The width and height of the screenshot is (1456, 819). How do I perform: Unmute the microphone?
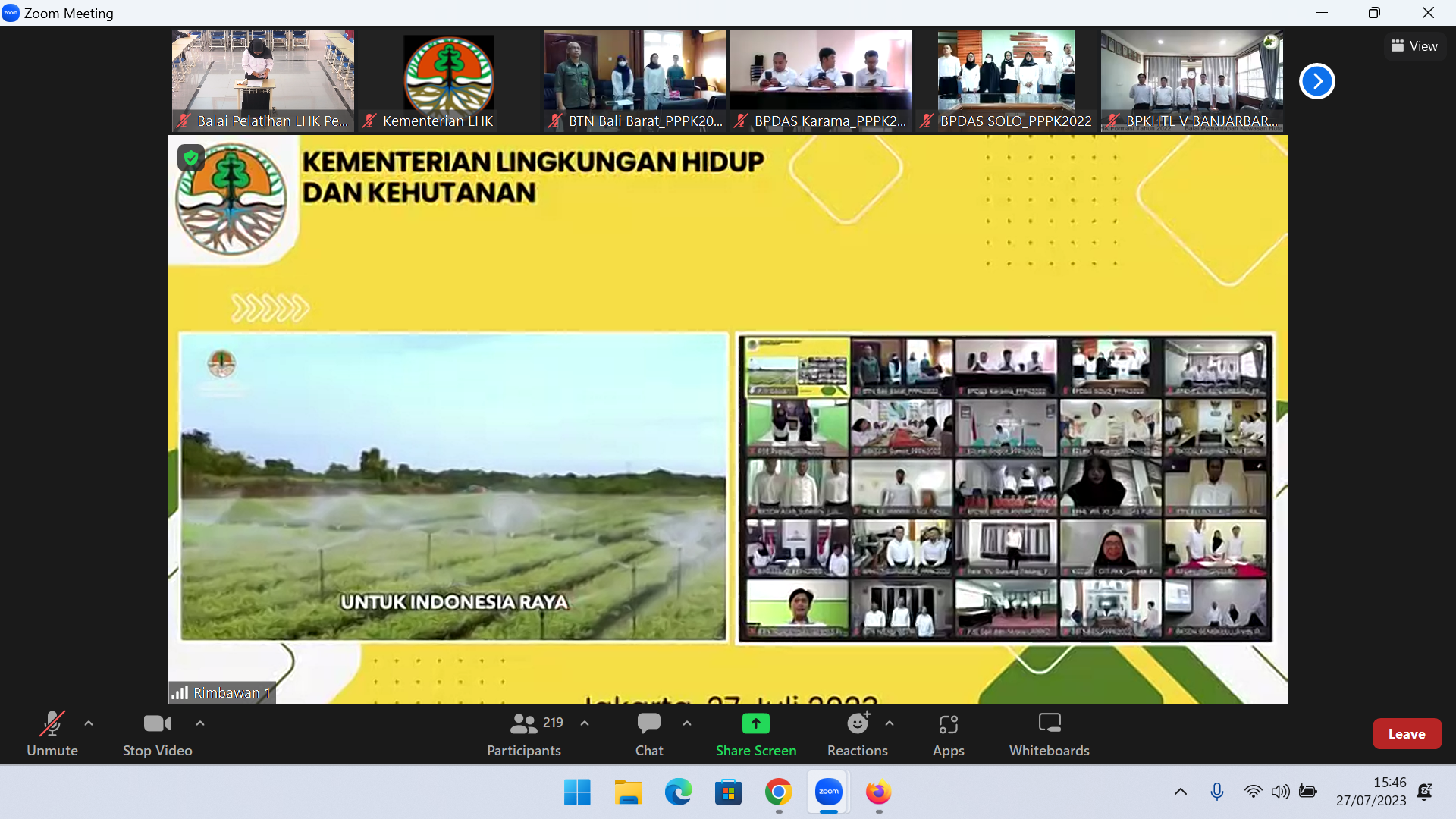point(52,733)
